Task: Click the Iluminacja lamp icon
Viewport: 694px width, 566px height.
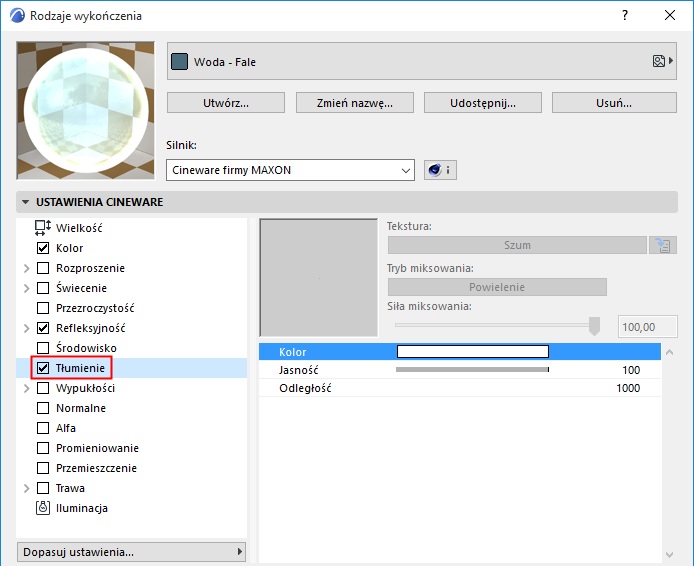Action: [42, 508]
